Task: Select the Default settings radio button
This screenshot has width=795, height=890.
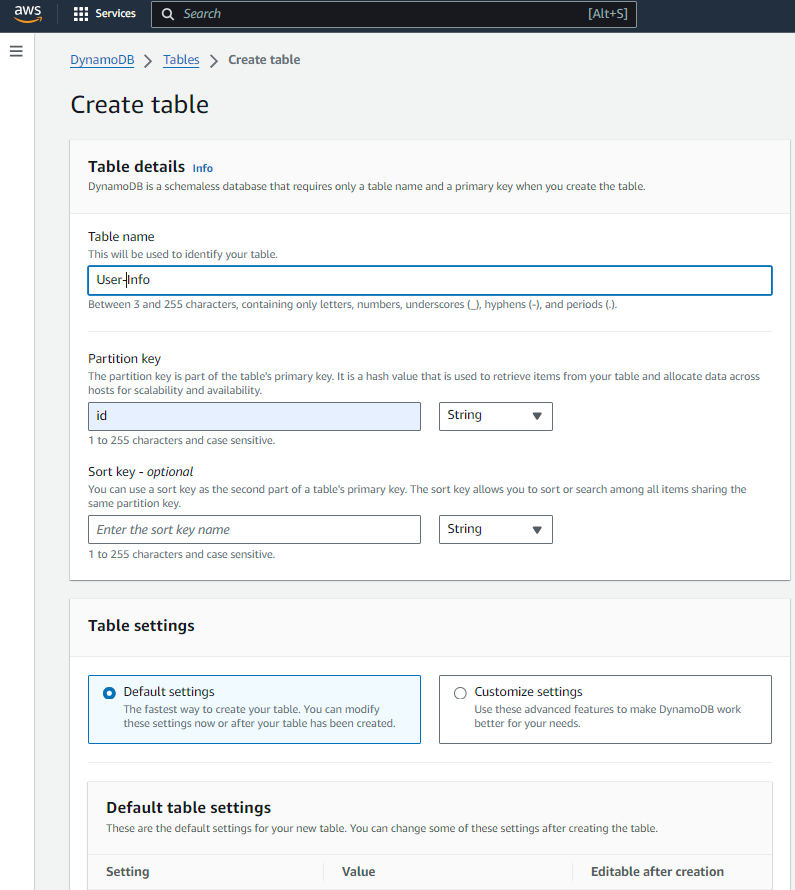Action: click(x=109, y=690)
